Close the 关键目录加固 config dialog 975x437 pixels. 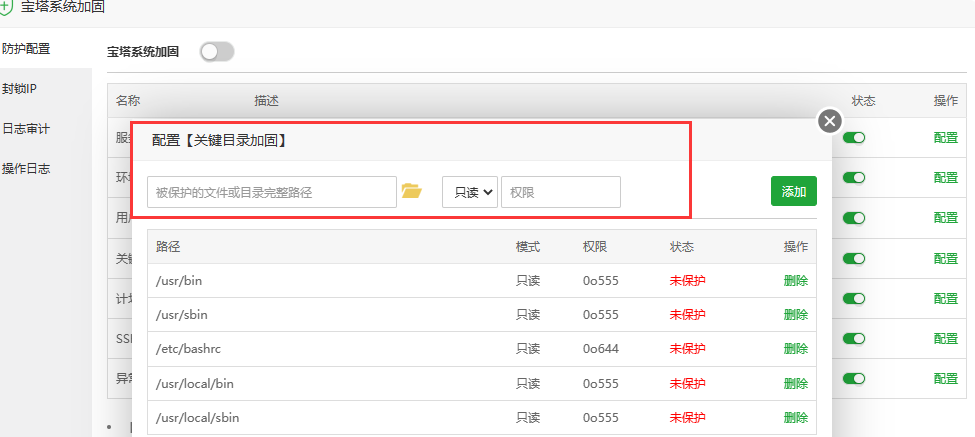pyautogui.click(x=829, y=121)
